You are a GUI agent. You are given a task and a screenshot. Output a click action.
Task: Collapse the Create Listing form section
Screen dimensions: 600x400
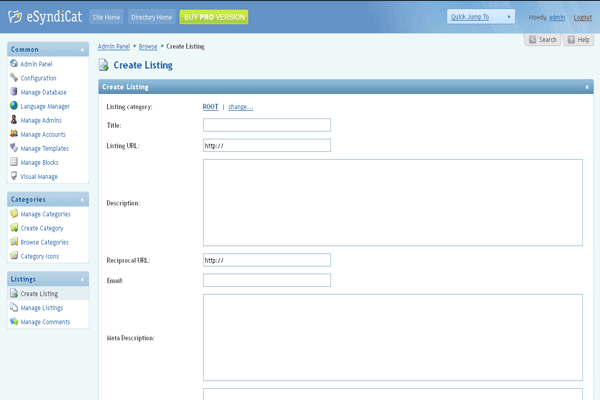pyautogui.click(x=587, y=87)
